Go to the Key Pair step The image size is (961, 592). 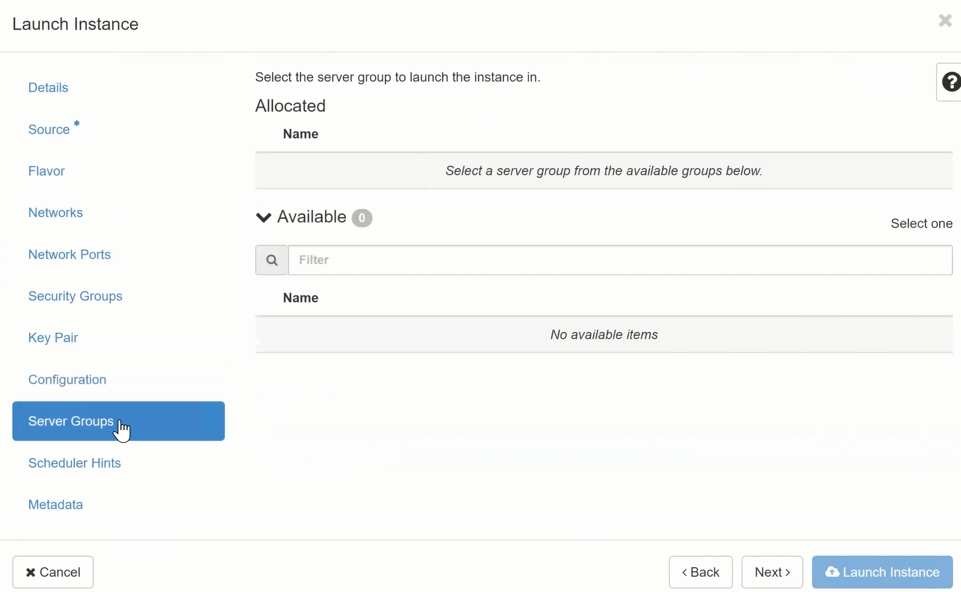tap(53, 338)
